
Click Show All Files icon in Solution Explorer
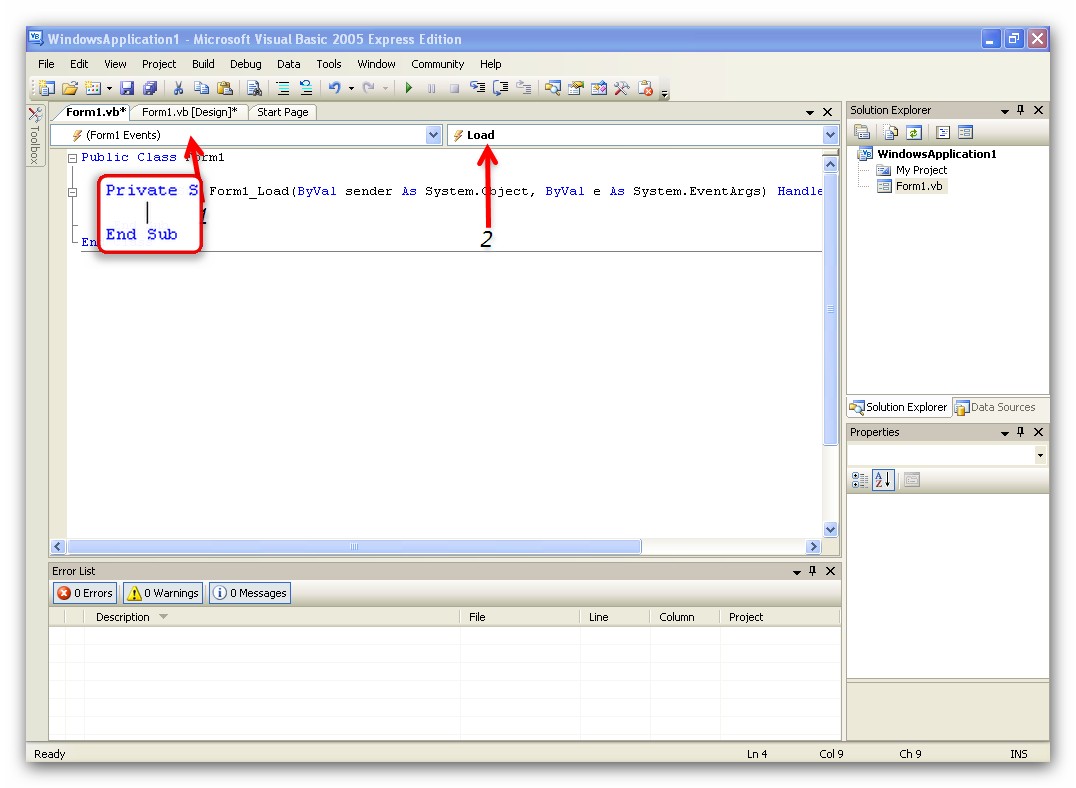(891, 132)
